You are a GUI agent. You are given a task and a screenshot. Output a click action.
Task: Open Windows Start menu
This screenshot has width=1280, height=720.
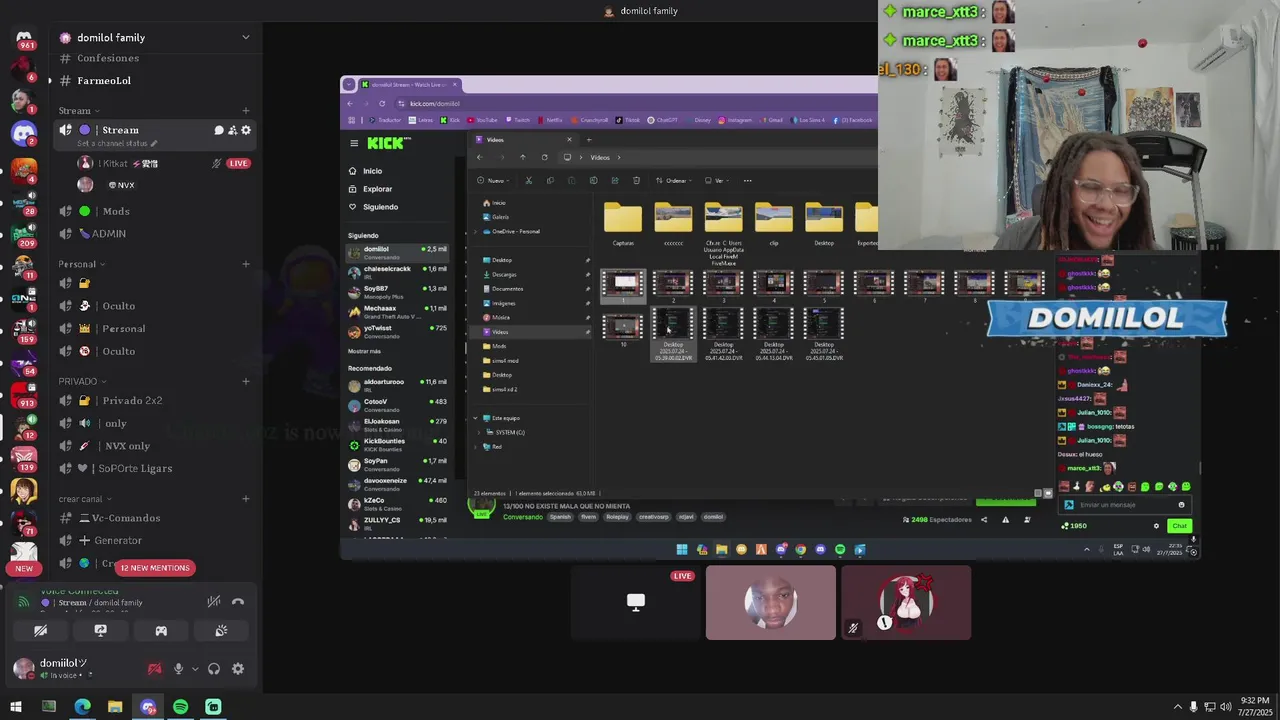point(16,707)
